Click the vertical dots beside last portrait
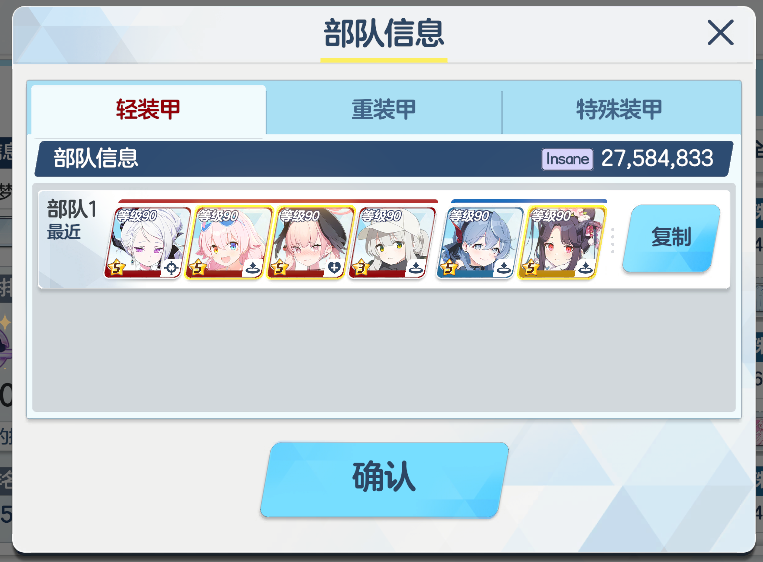 coord(612,240)
